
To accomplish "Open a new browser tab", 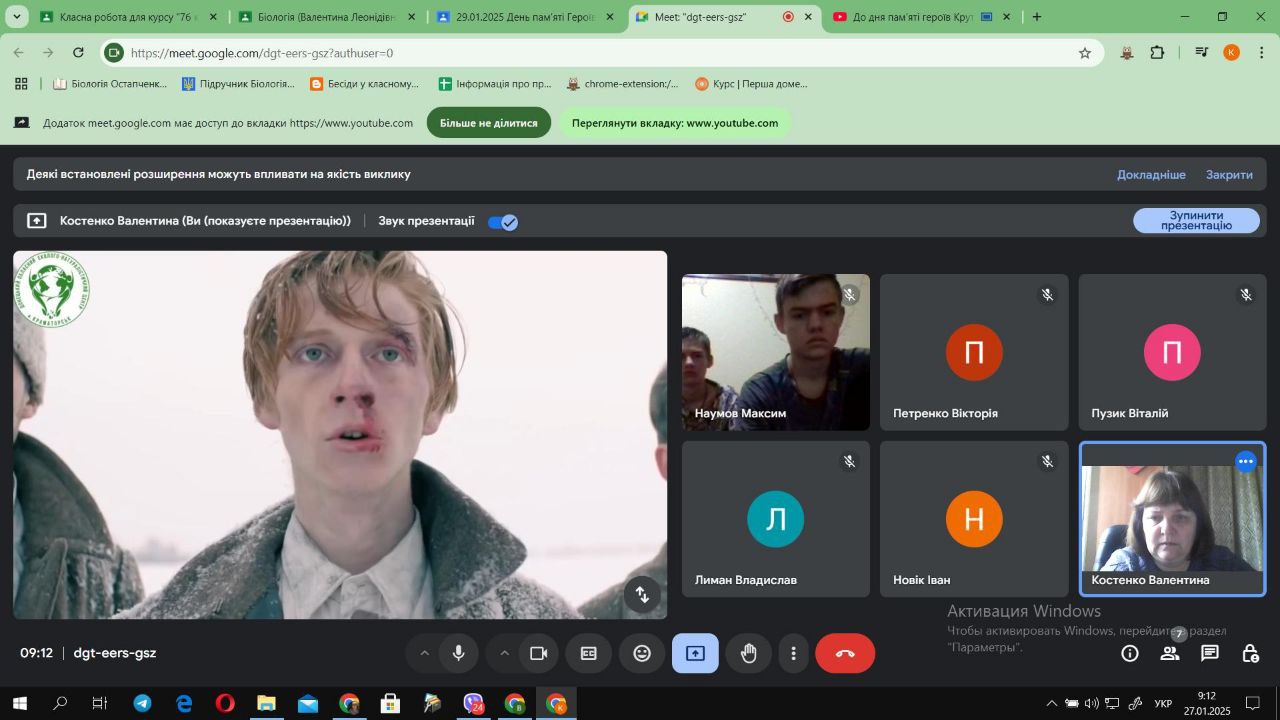I will click(x=1037, y=17).
